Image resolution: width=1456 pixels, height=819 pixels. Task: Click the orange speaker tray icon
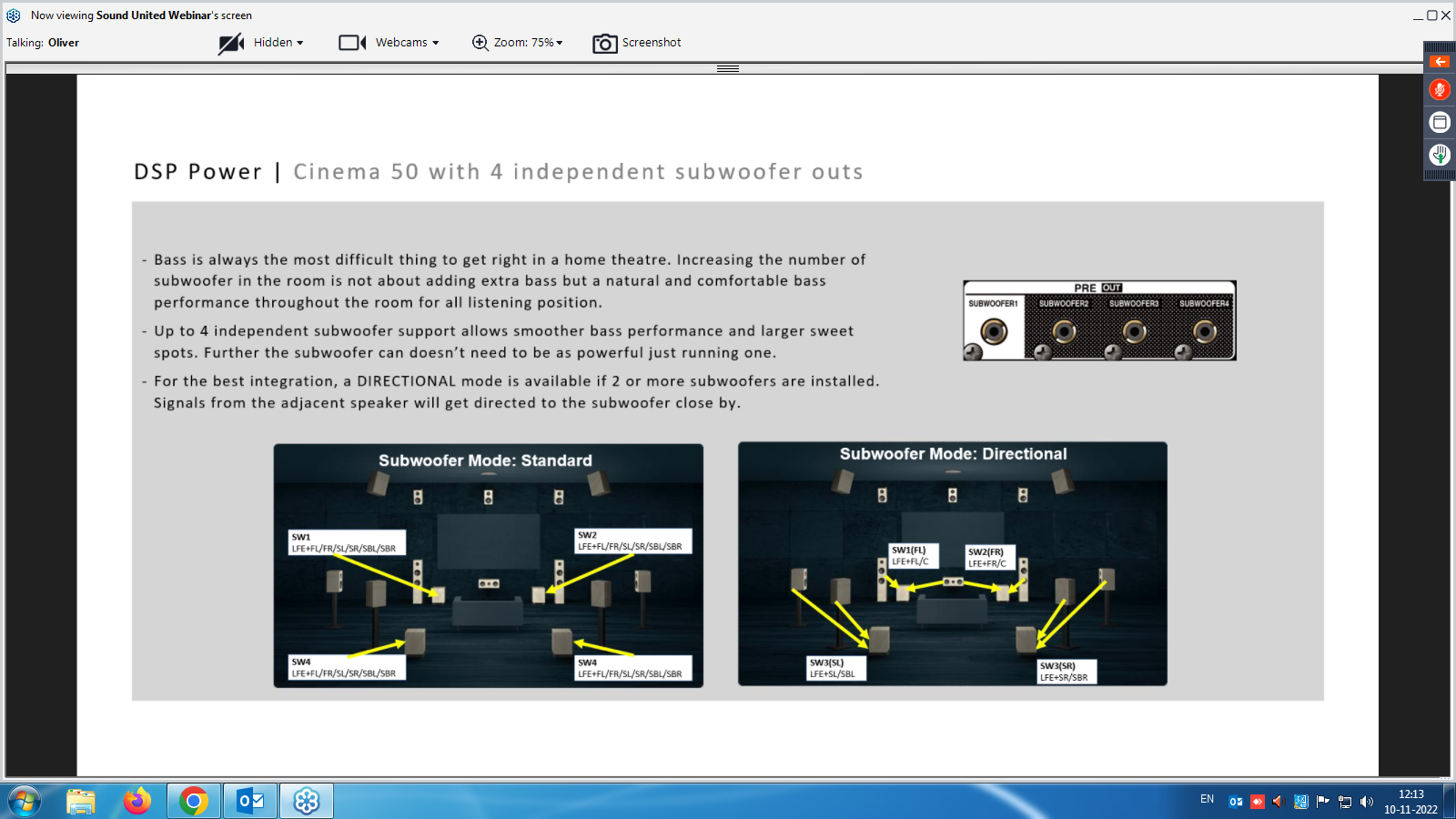click(x=1278, y=802)
